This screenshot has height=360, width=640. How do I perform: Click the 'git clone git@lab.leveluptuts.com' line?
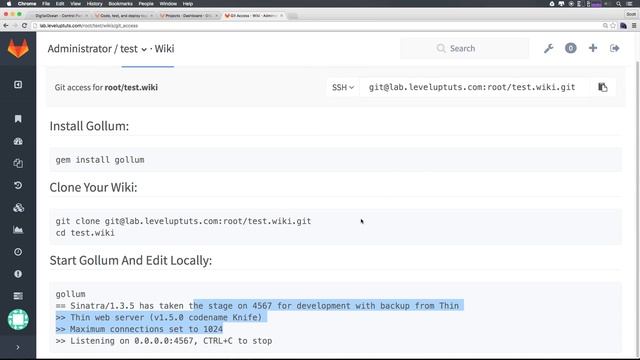(x=183, y=221)
